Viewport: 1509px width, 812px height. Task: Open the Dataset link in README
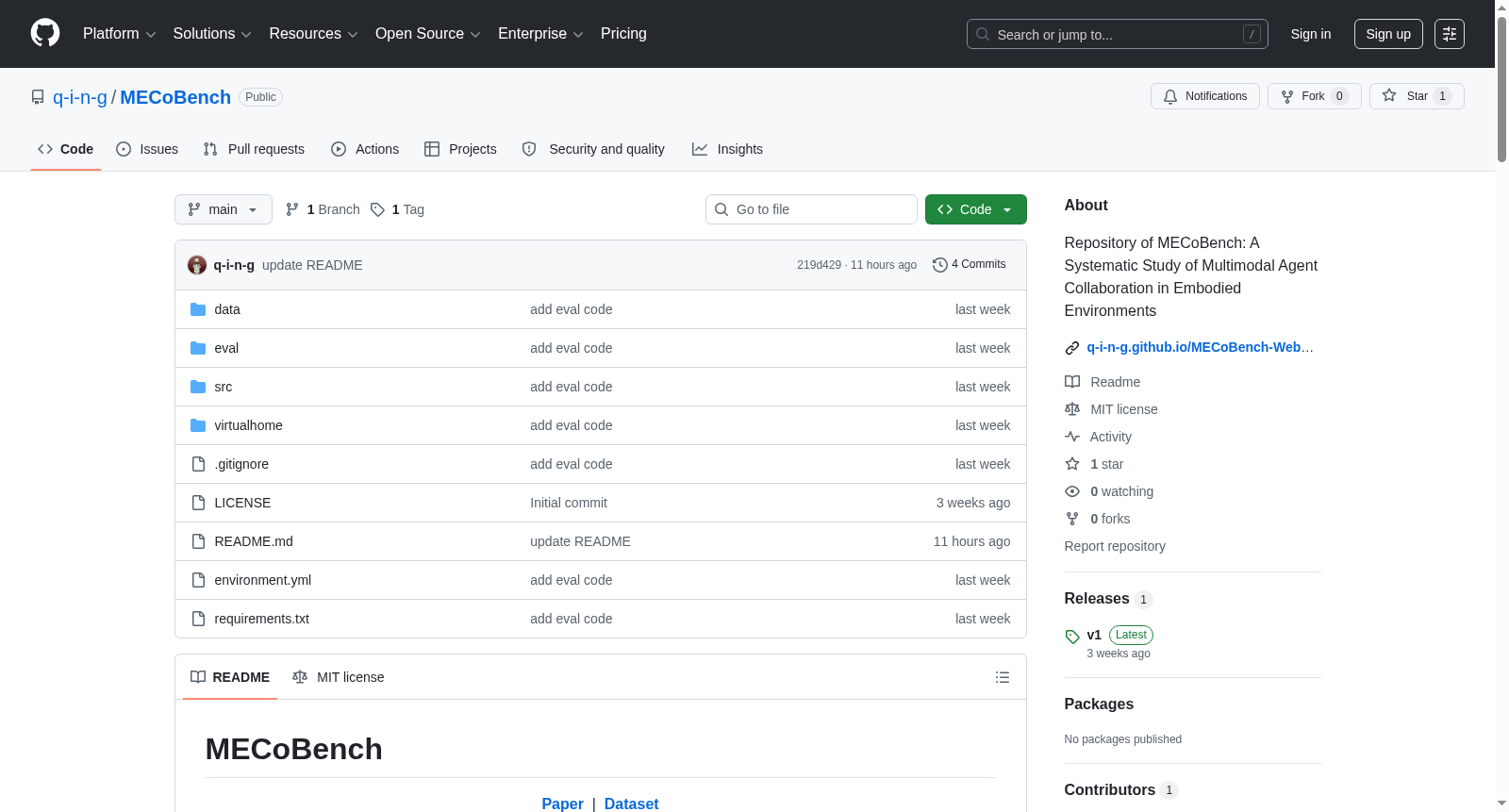[631, 804]
